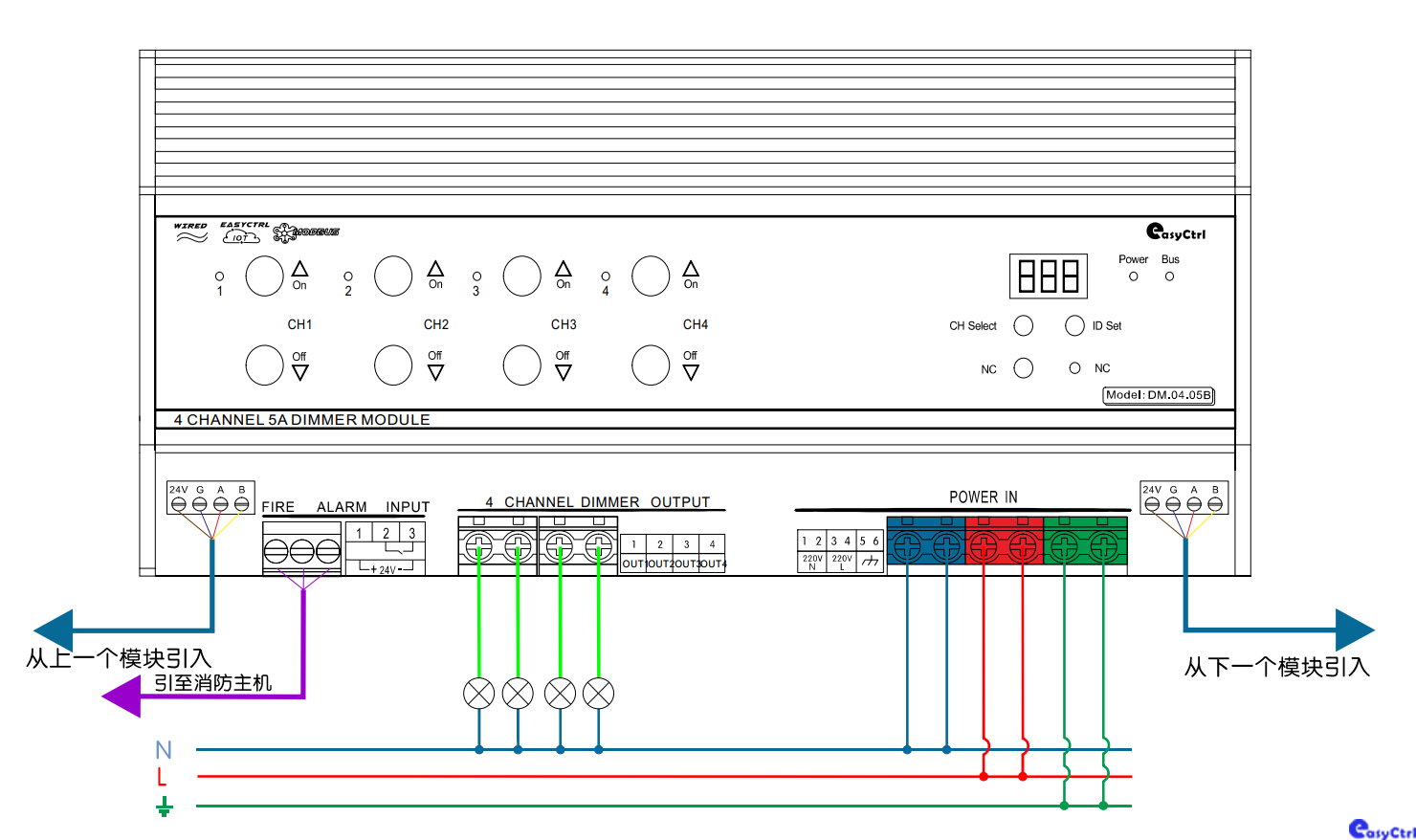Click the CH3 On up-triangle icon

coord(564,269)
